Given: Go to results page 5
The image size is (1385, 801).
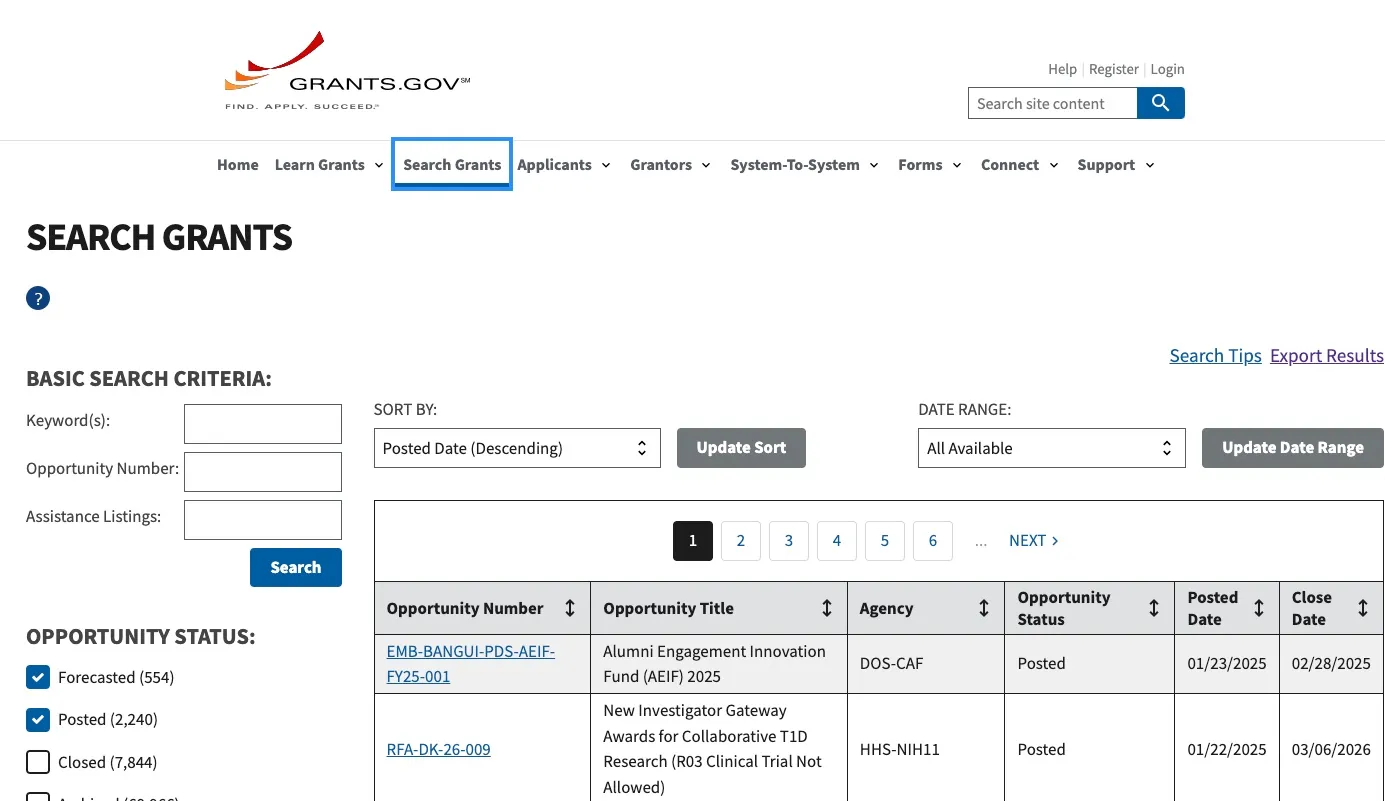Looking at the screenshot, I should pos(885,541).
